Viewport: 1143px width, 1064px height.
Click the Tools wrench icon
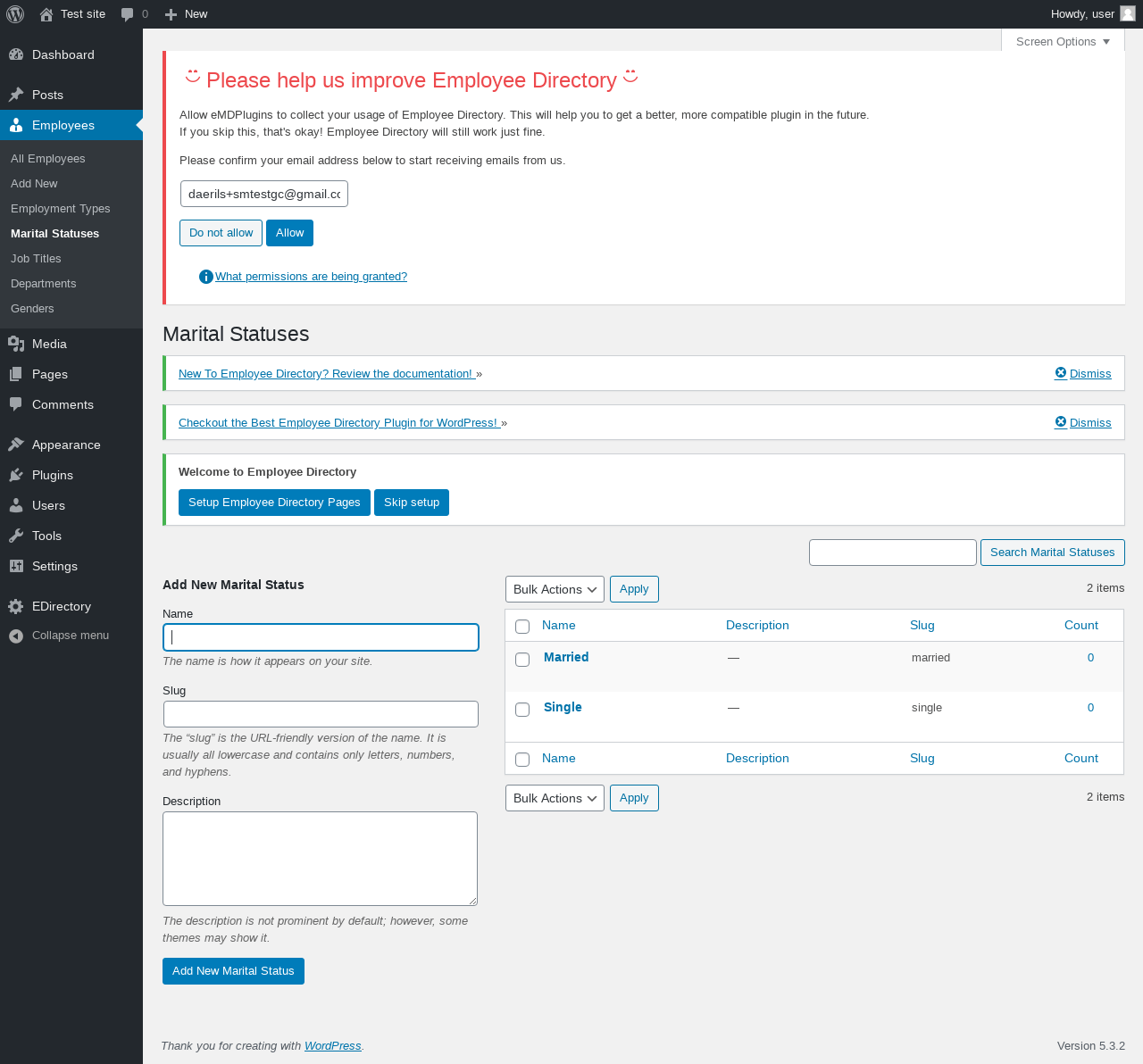click(x=16, y=536)
